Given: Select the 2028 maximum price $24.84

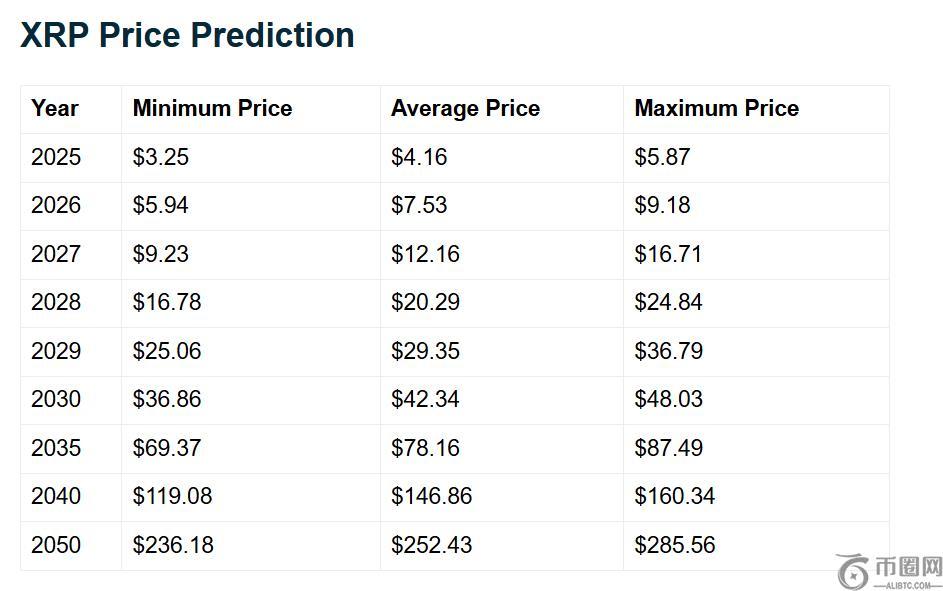Looking at the screenshot, I should (x=668, y=302).
